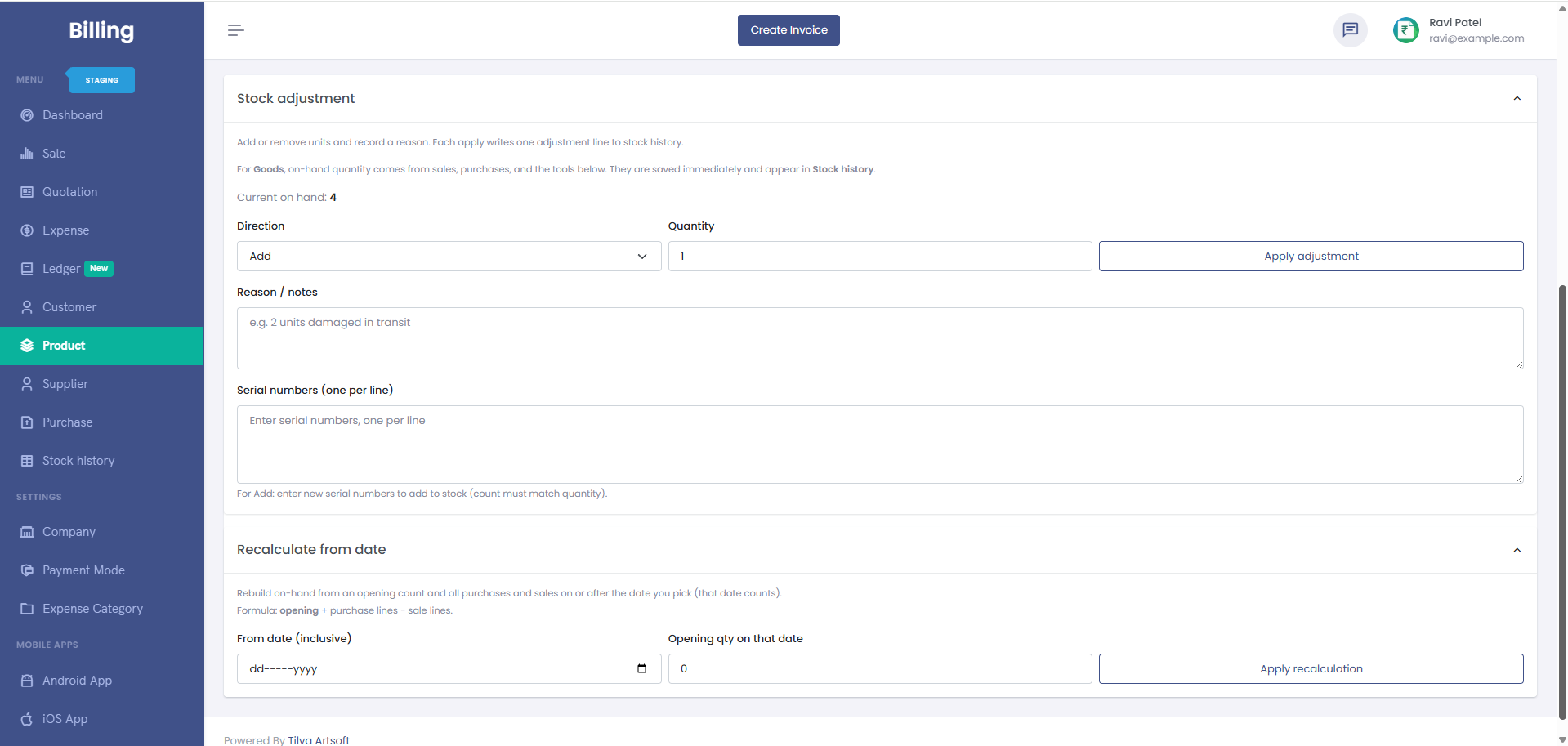
Task: Open the chat messages icon
Action: point(1350,29)
